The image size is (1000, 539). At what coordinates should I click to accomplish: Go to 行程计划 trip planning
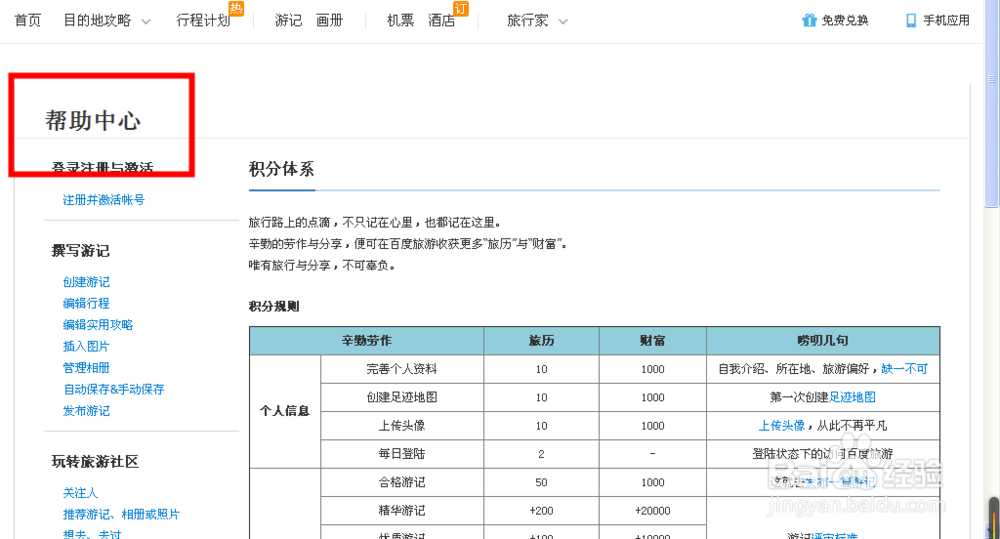point(203,20)
